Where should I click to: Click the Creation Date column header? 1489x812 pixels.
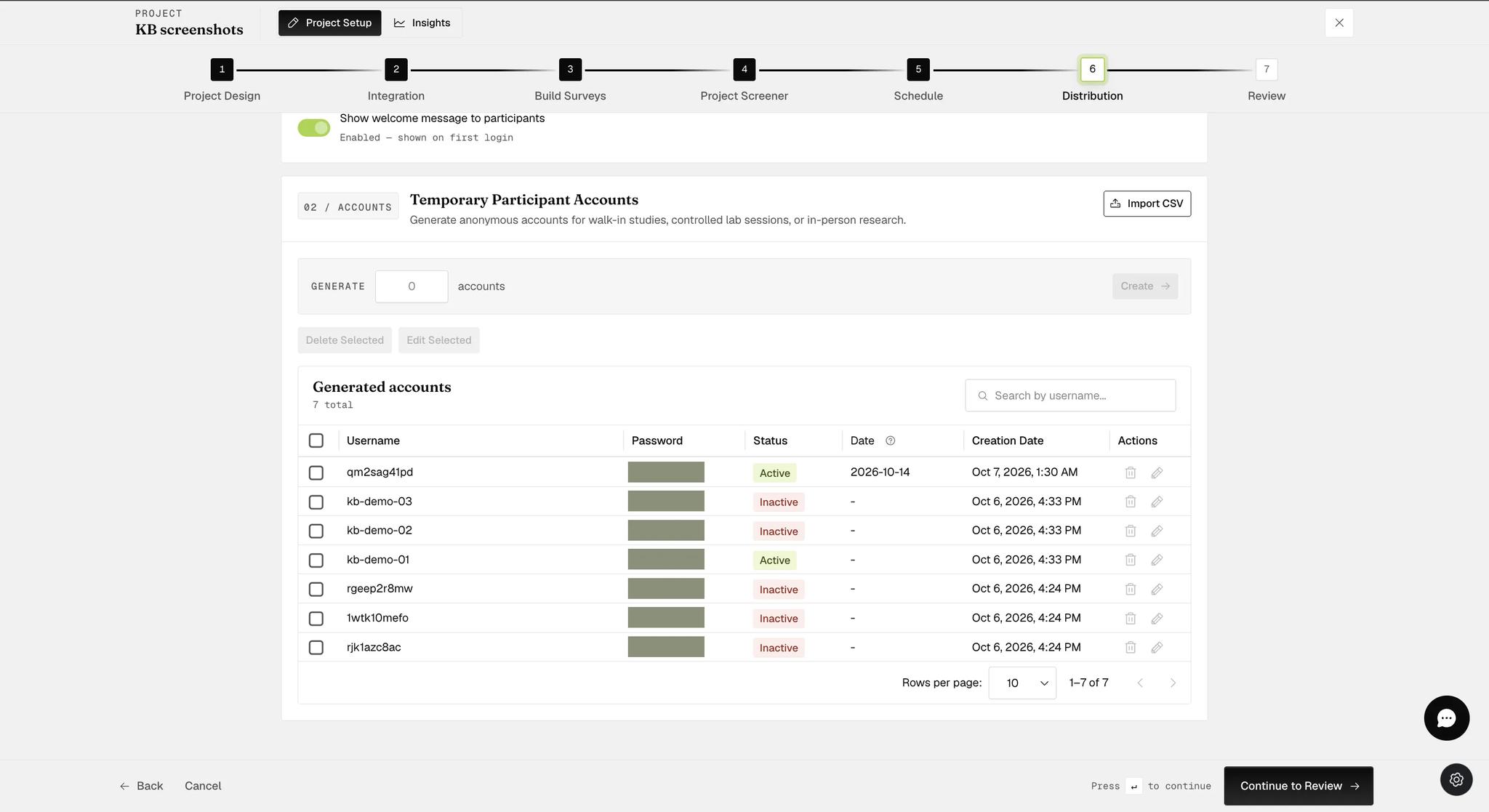(1007, 441)
